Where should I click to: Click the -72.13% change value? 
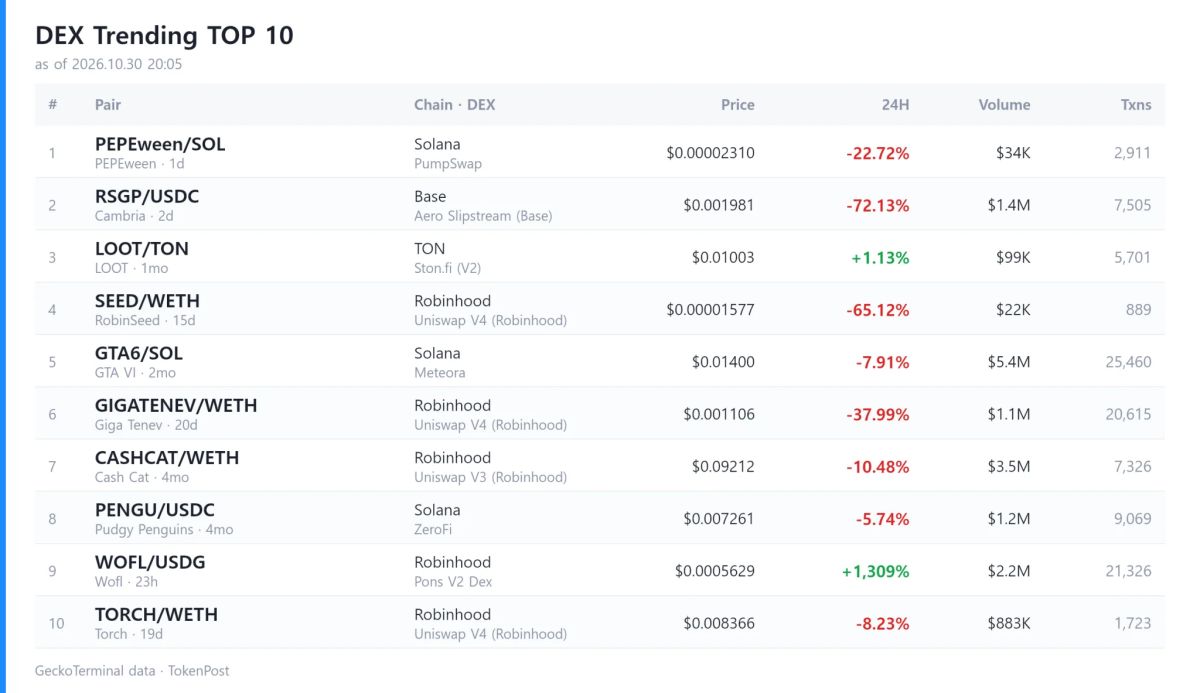coord(878,205)
